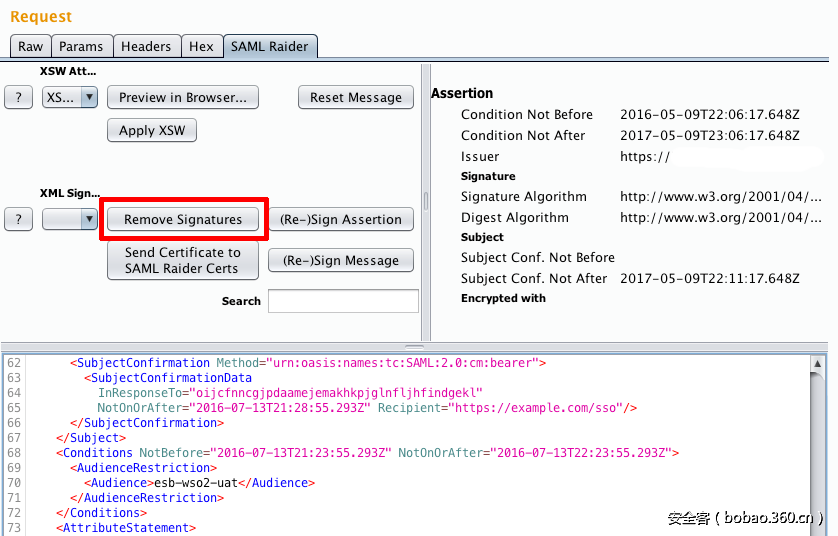Viewport: 838px width, 536px height.
Task: Click the Preview in Browser button
Action: pyautogui.click(x=183, y=98)
